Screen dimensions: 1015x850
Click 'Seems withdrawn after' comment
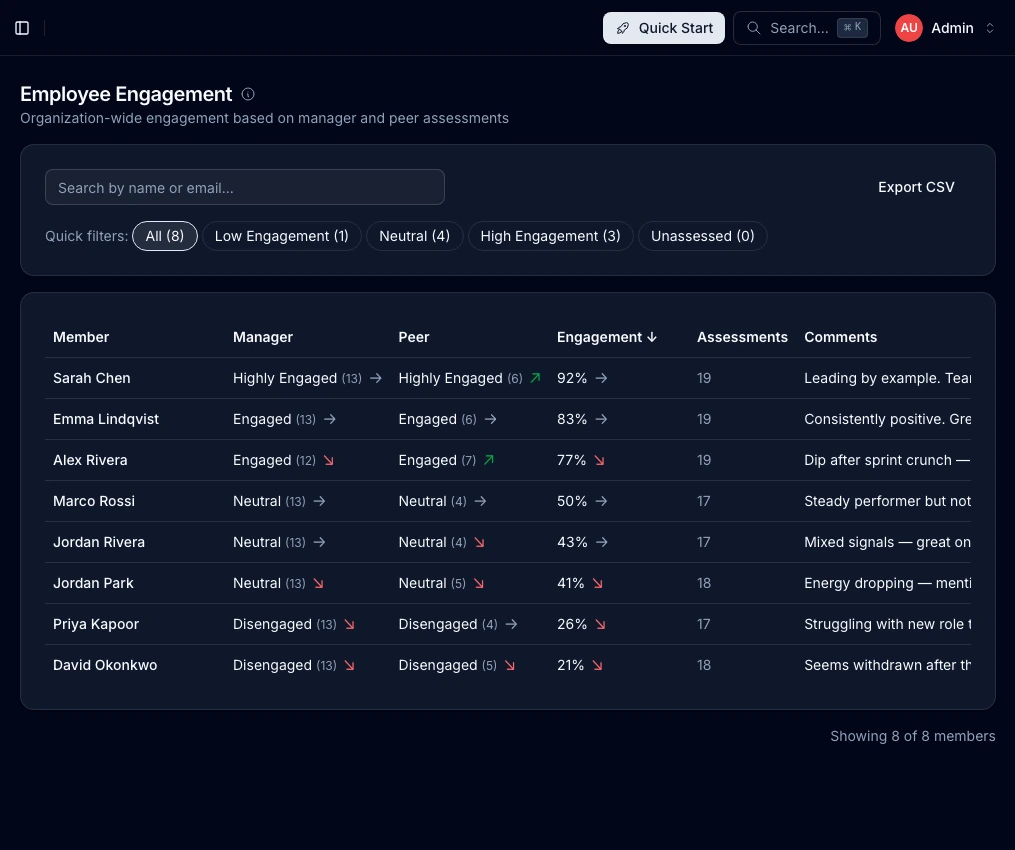click(887, 665)
